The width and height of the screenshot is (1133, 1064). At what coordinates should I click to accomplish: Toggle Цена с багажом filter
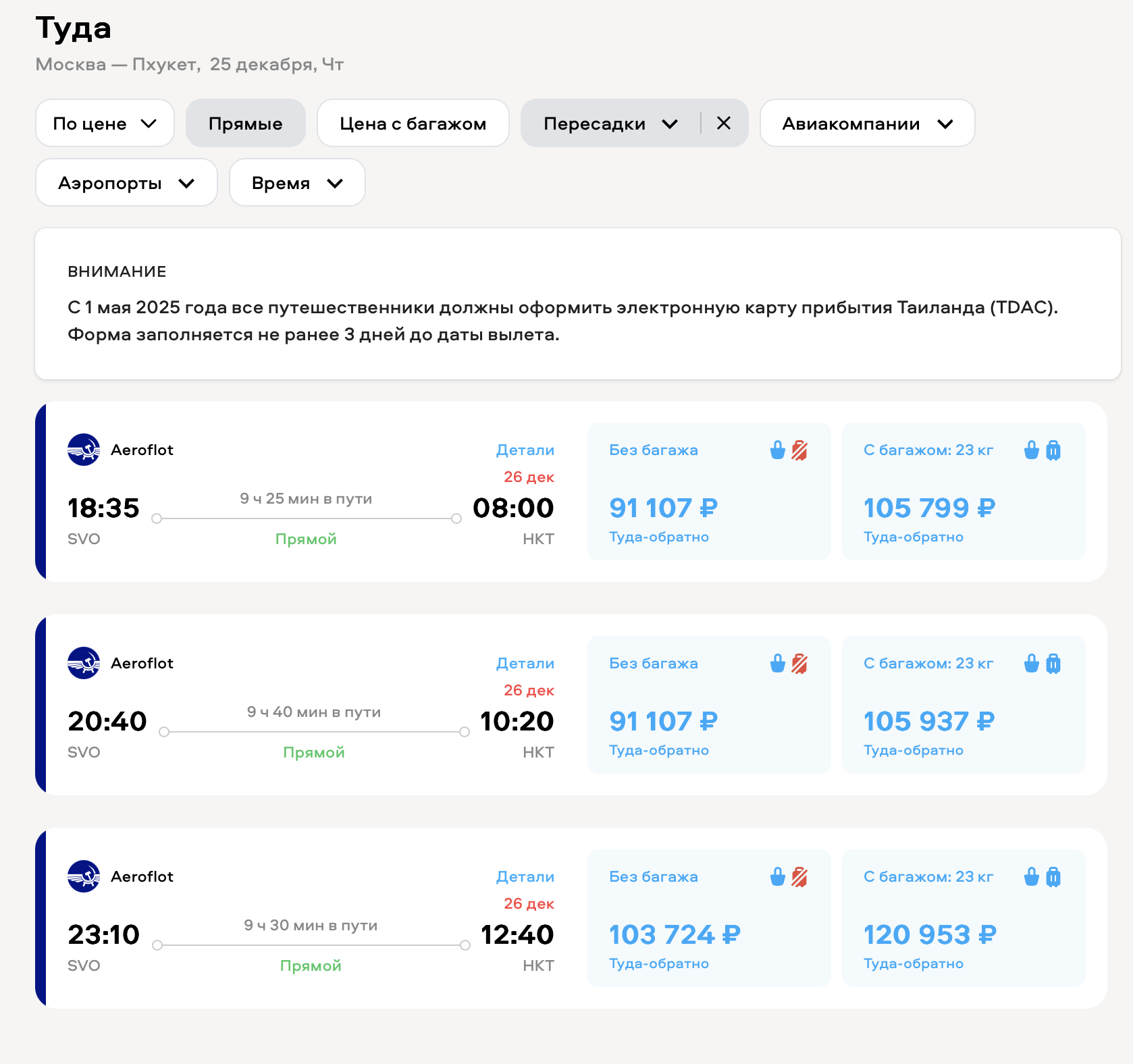(x=413, y=124)
